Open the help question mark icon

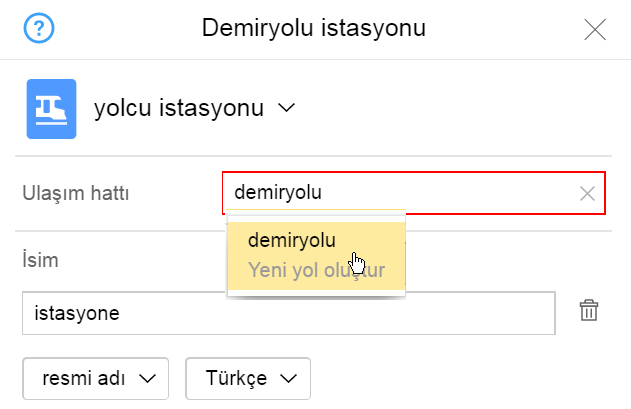[37, 28]
